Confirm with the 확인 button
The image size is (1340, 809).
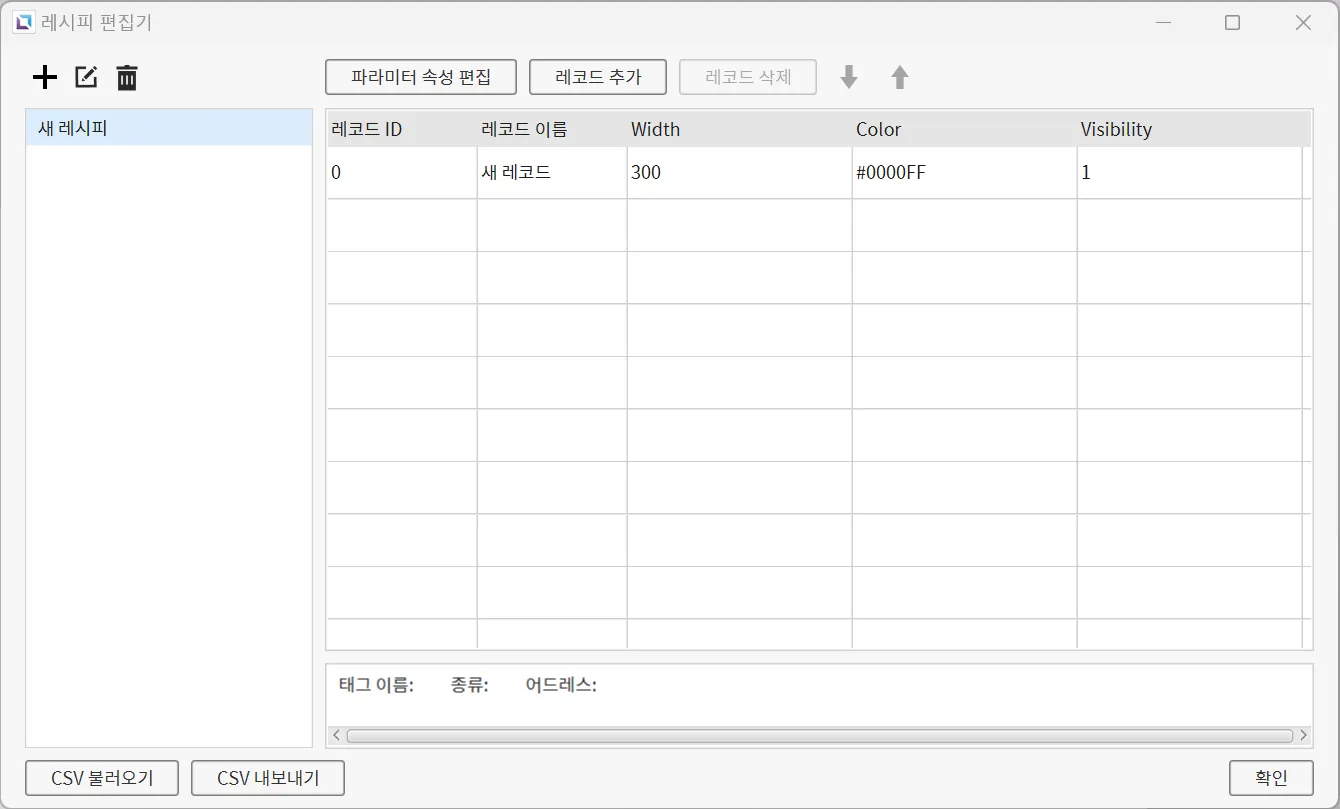1271,778
